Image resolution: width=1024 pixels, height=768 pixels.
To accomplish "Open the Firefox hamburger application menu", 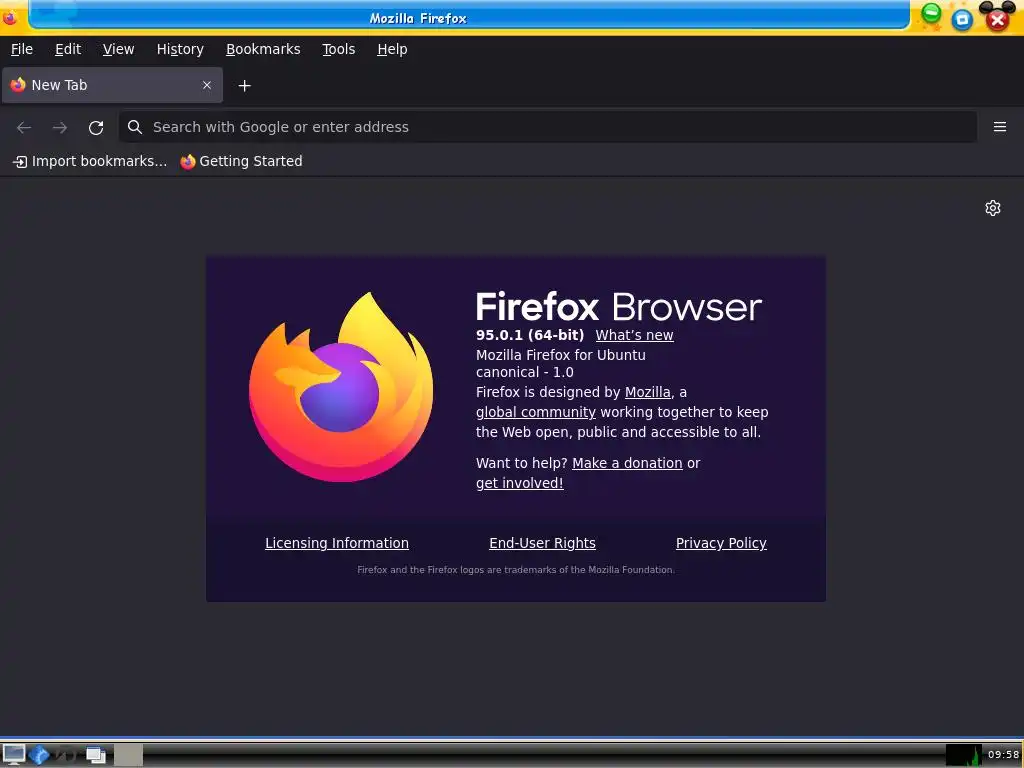I will pos(999,127).
